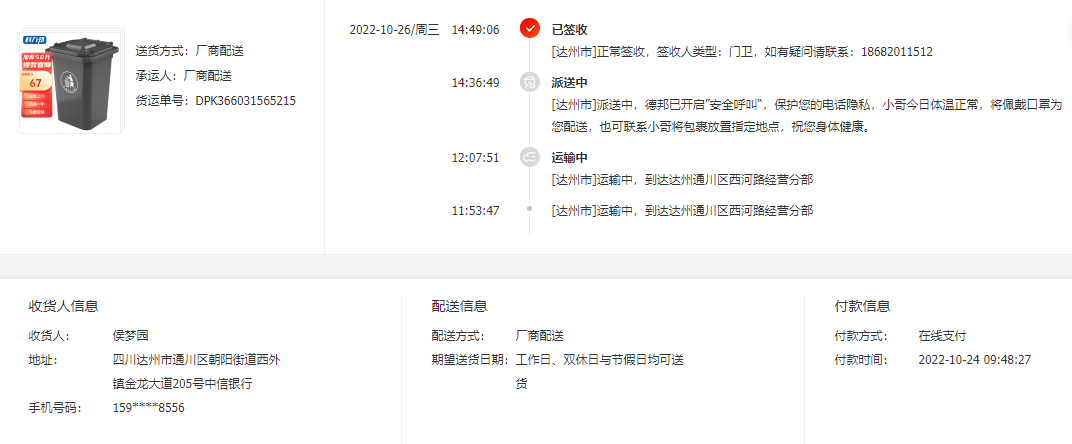Click the 14:49:06 timestamp

pos(475,29)
